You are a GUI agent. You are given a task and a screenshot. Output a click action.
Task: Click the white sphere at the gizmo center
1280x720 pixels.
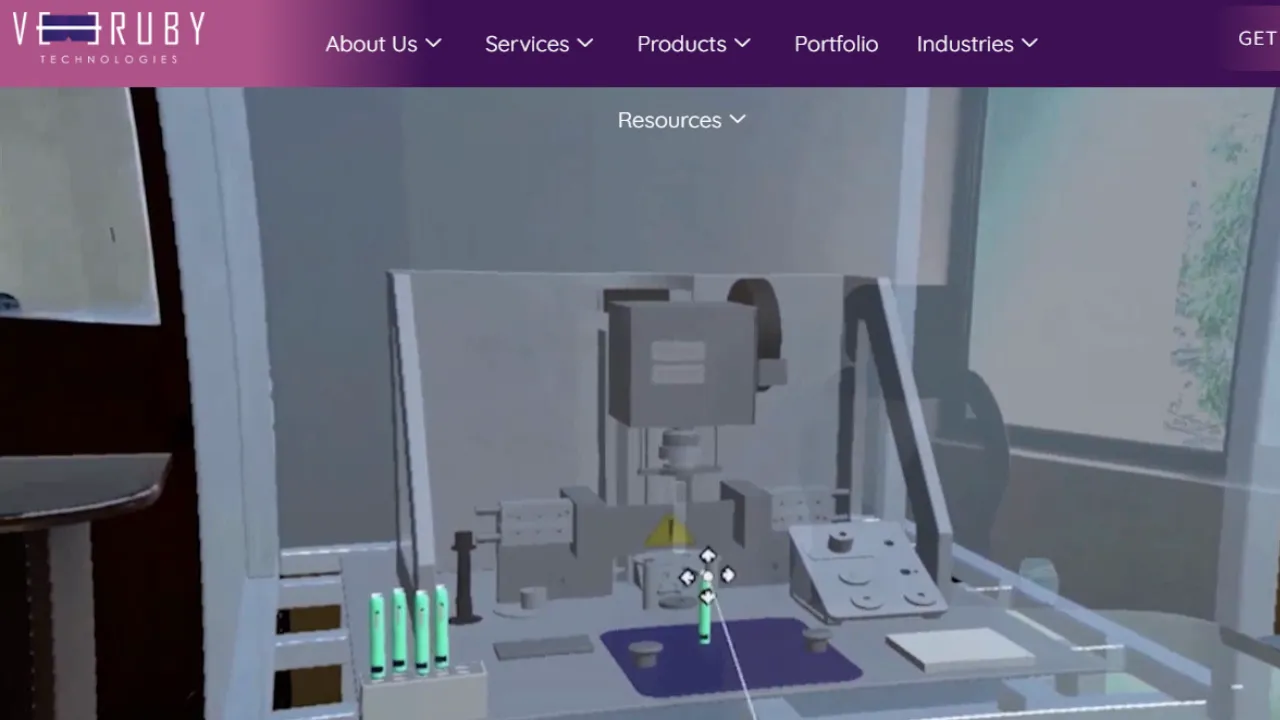(708, 577)
